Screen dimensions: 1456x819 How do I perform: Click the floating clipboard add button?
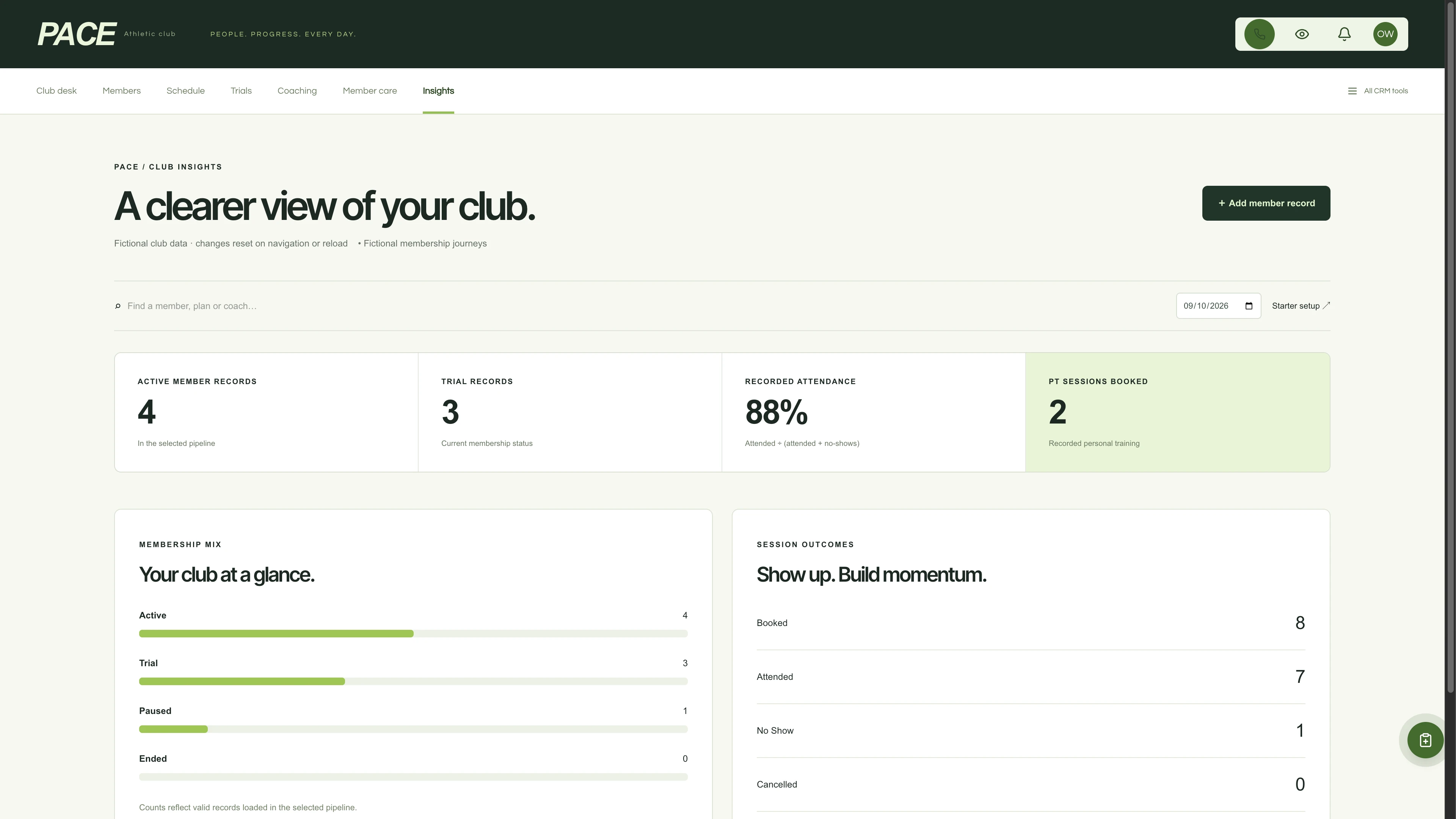tap(1425, 740)
